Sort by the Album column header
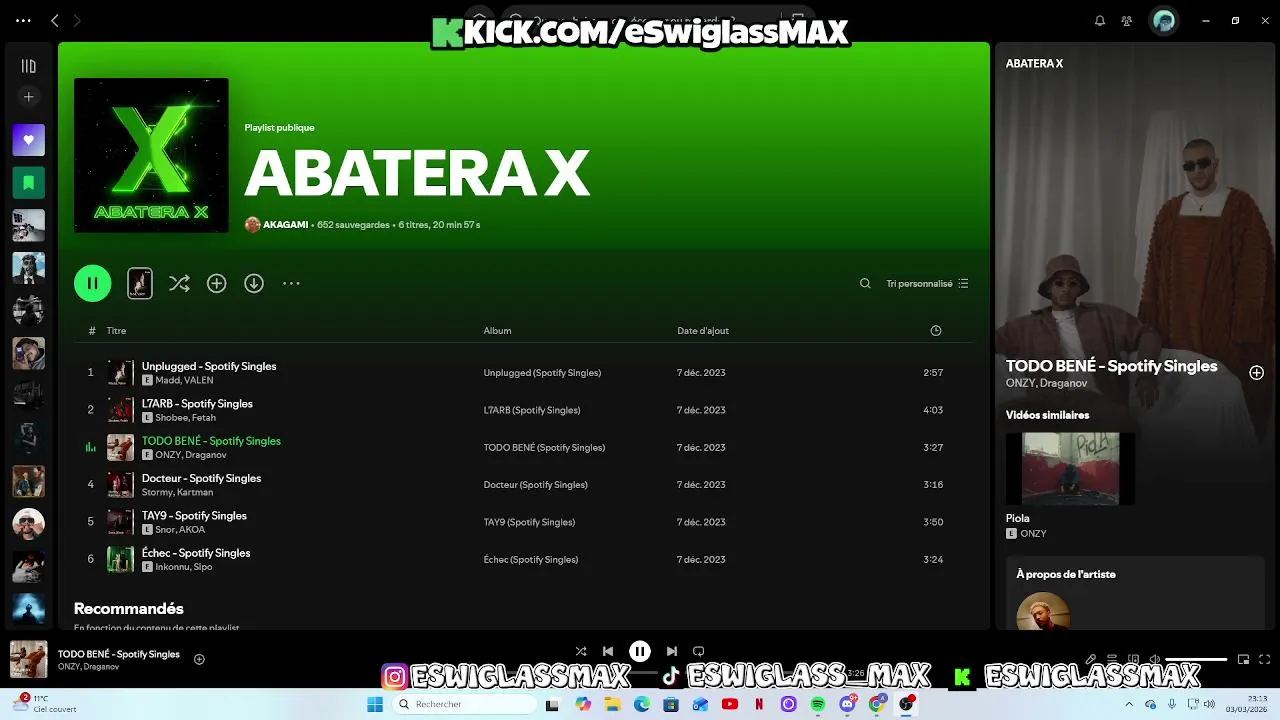This screenshot has height=720, width=1280. tap(497, 331)
